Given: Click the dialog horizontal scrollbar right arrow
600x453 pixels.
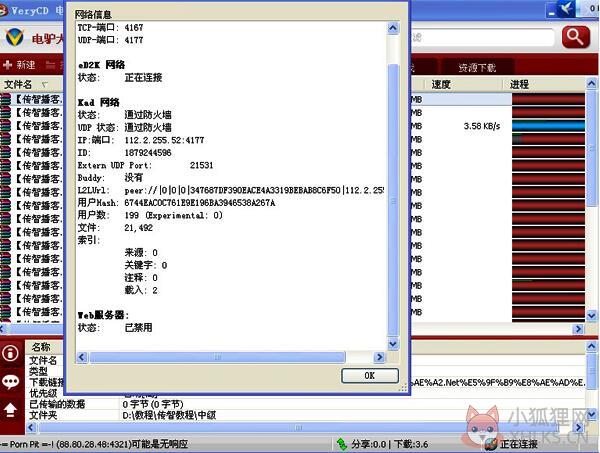Looking at the screenshot, I should tap(379, 357).
